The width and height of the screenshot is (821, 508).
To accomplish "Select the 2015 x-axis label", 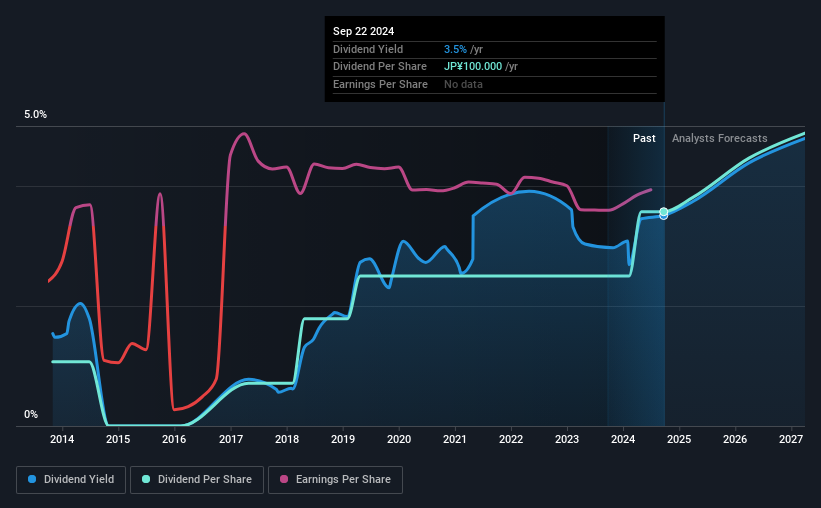I will [118, 439].
